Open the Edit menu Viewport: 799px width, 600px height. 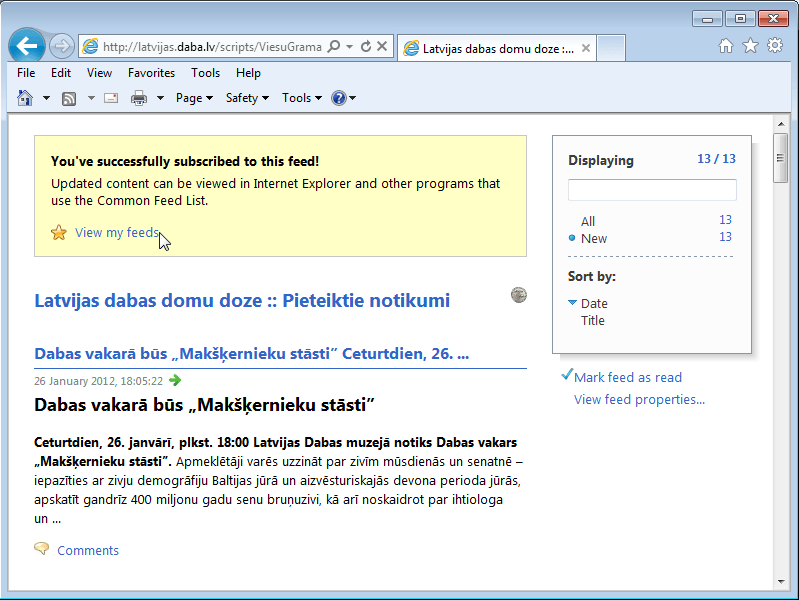(61, 73)
